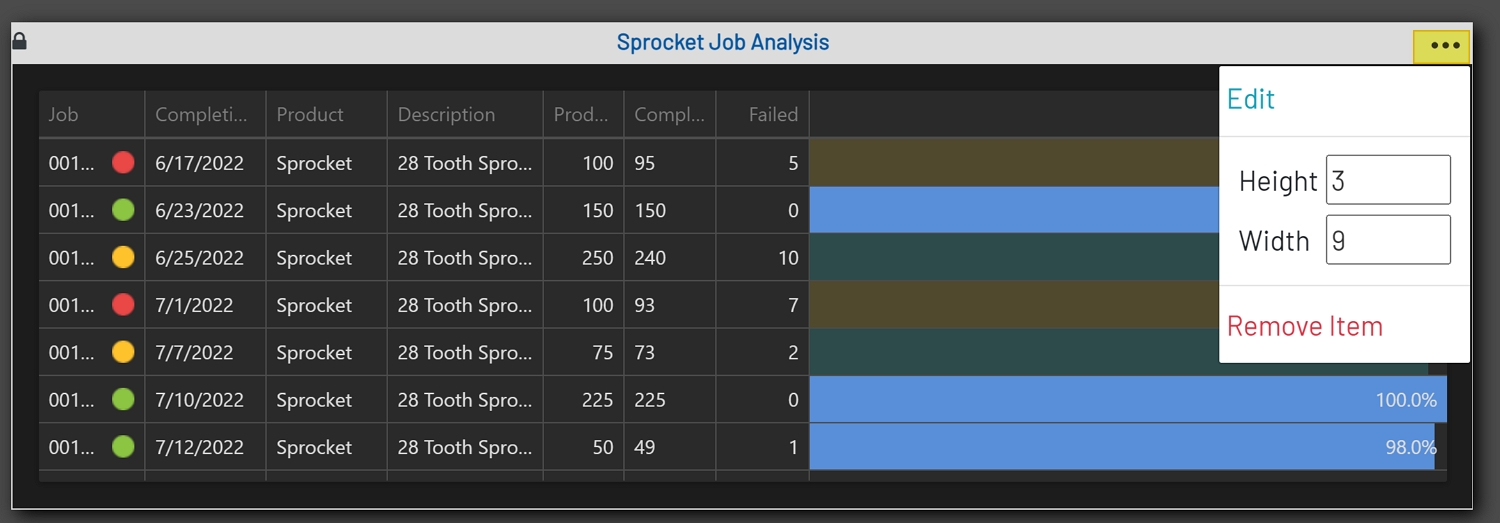Click the 98.0% progress bar

[1121, 447]
